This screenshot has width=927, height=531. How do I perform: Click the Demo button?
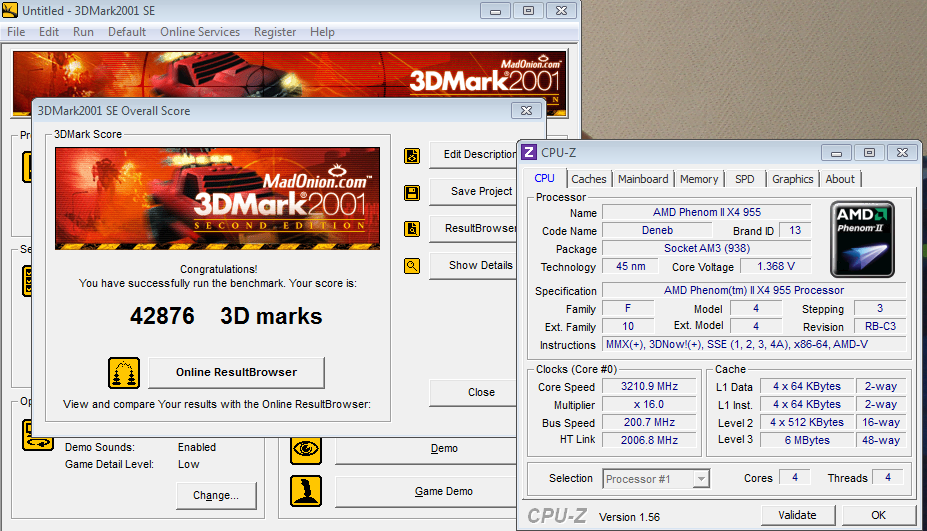[x=427, y=449]
